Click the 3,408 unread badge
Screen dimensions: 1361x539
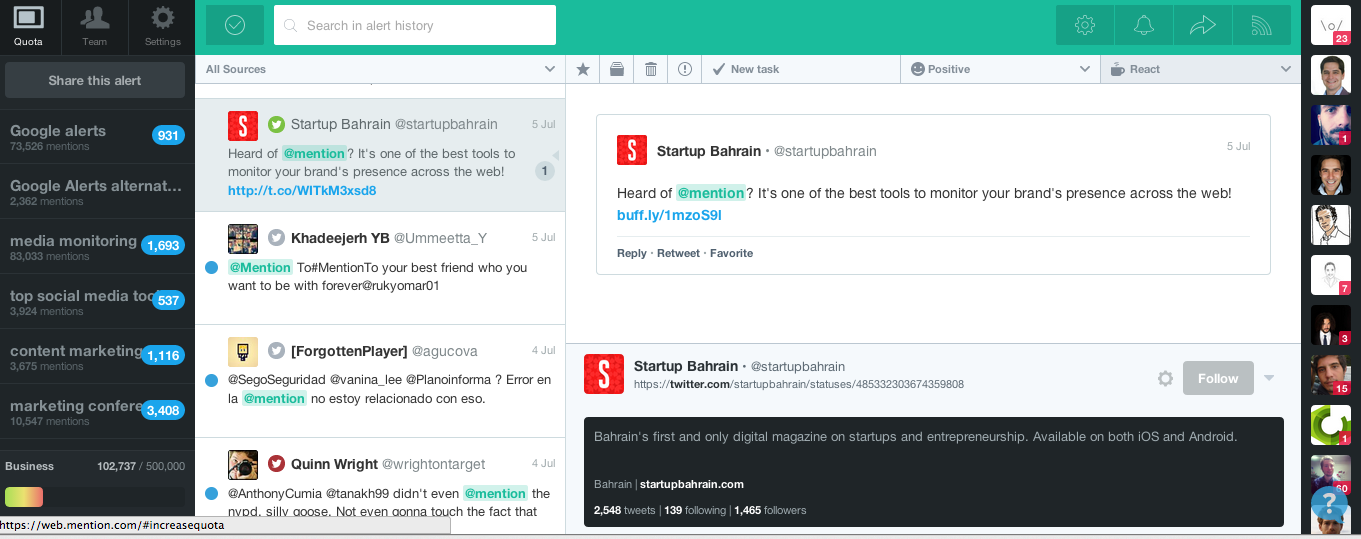(161, 410)
